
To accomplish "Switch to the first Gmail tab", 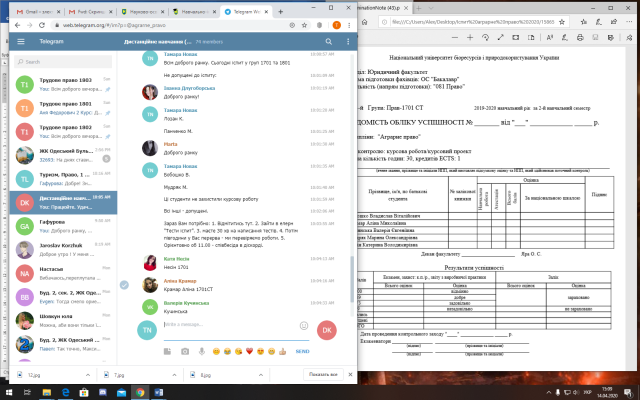I will pos(37,12).
